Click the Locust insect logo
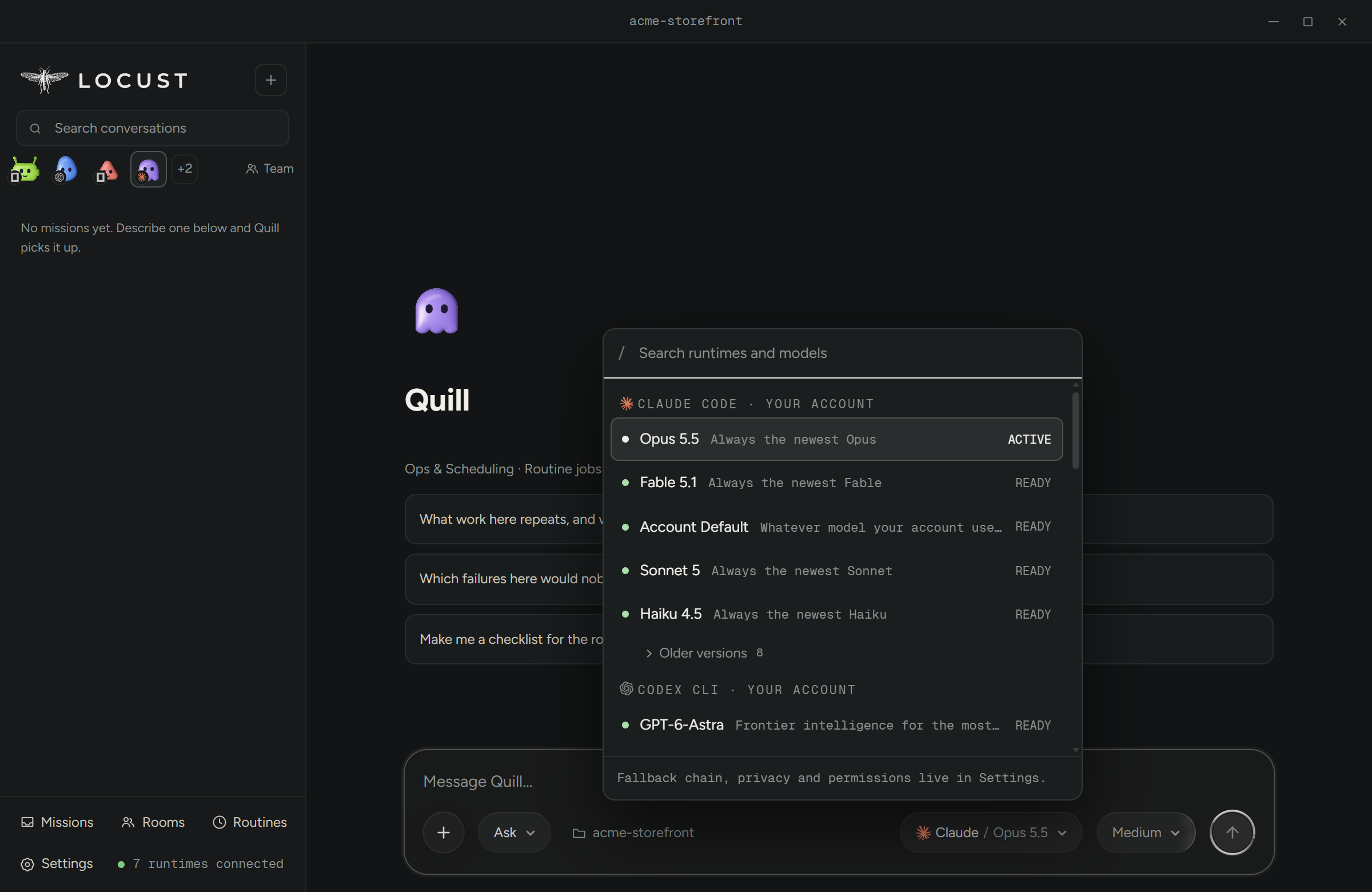The height and width of the screenshot is (892, 1372). (45, 79)
